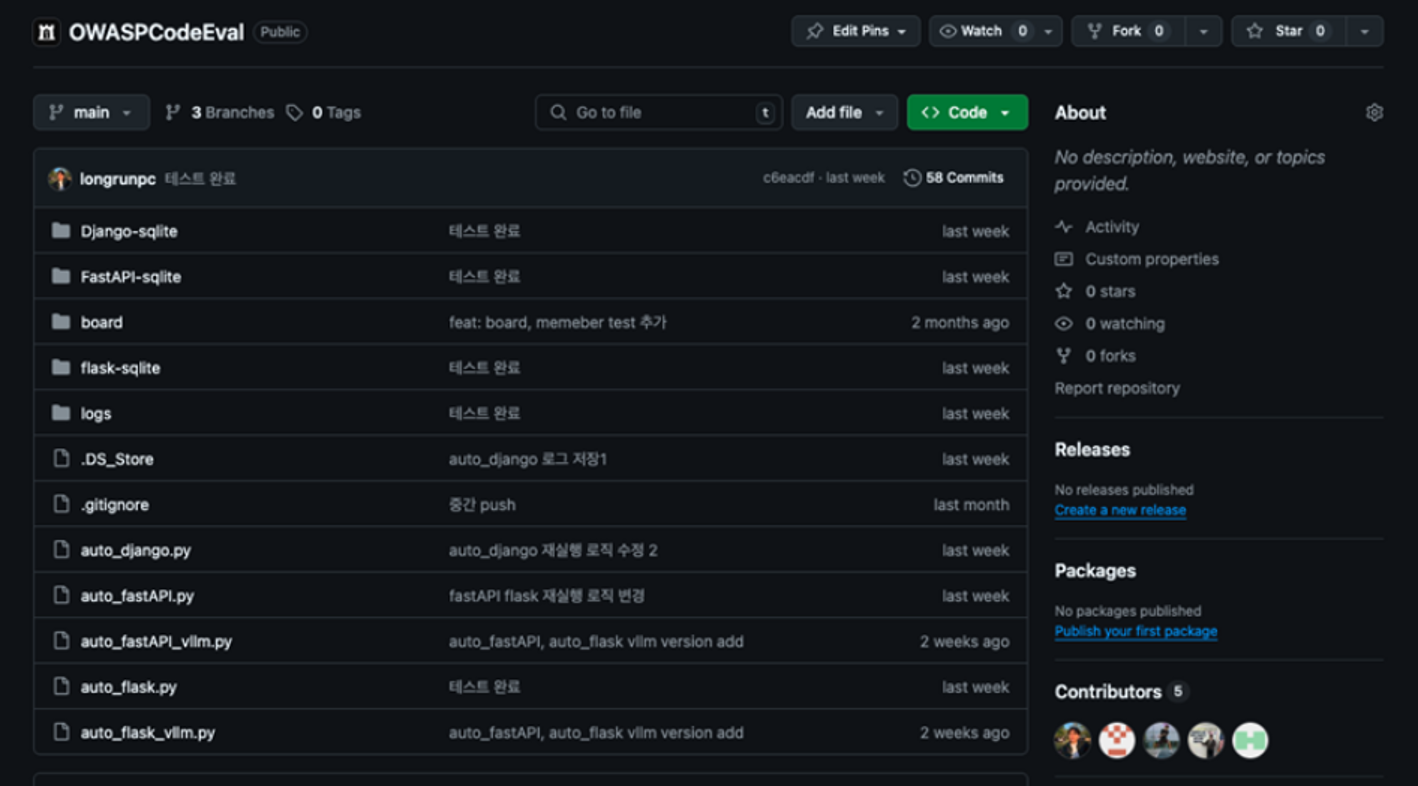Image resolution: width=1418 pixels, height=786 pixels.
Task: Click the repository owner avatar icon
Action: [x=46, y=32]
